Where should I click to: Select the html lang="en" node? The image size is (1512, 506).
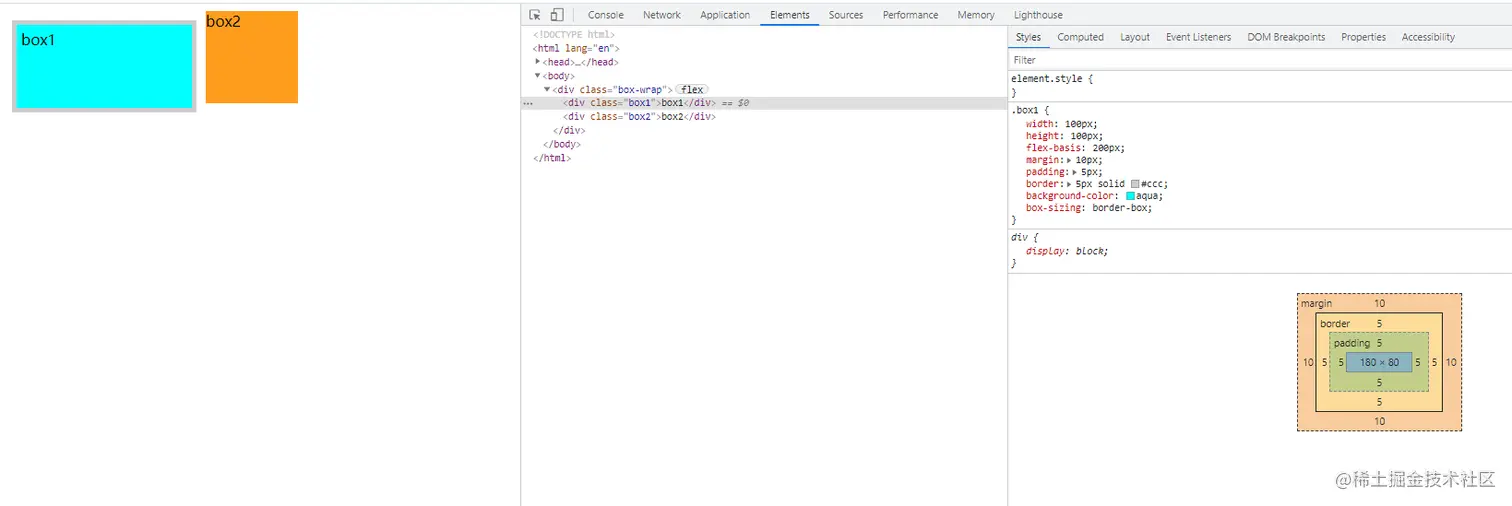[577, 48]
